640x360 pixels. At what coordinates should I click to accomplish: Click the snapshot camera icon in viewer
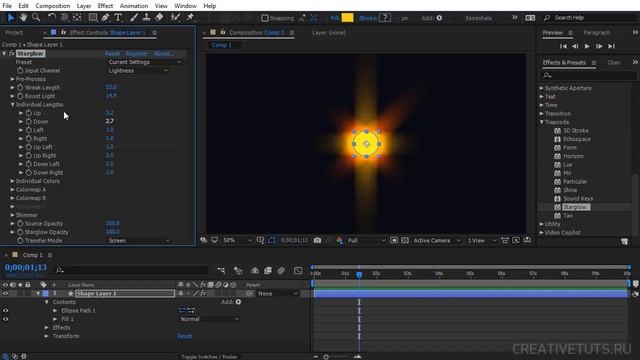pyautogui.click(x=317, y=240)
